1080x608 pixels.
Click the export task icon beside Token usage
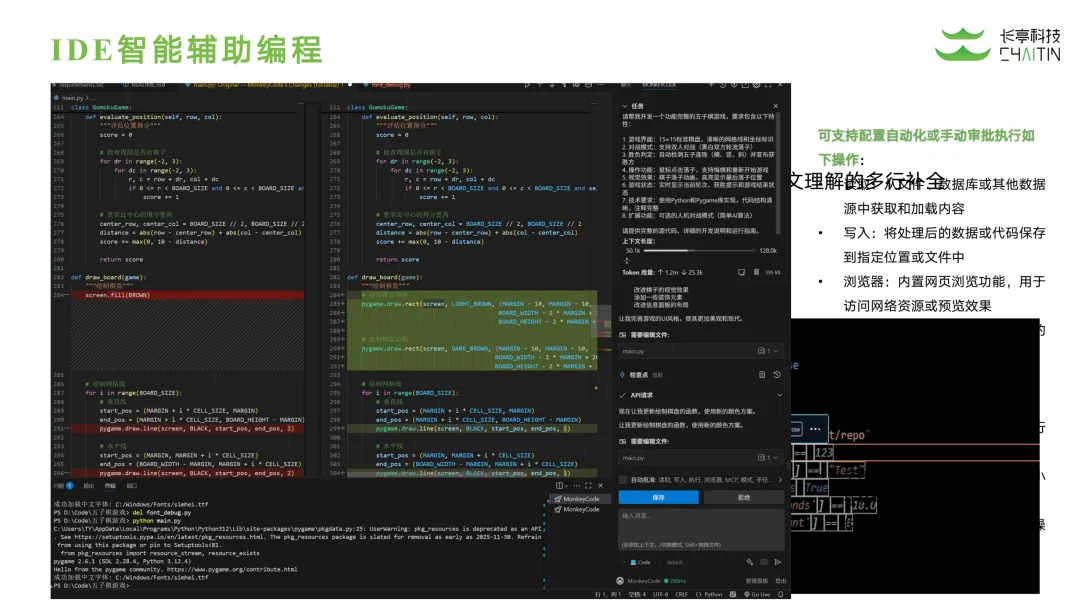pyautogui.click(x=741, y=273)
